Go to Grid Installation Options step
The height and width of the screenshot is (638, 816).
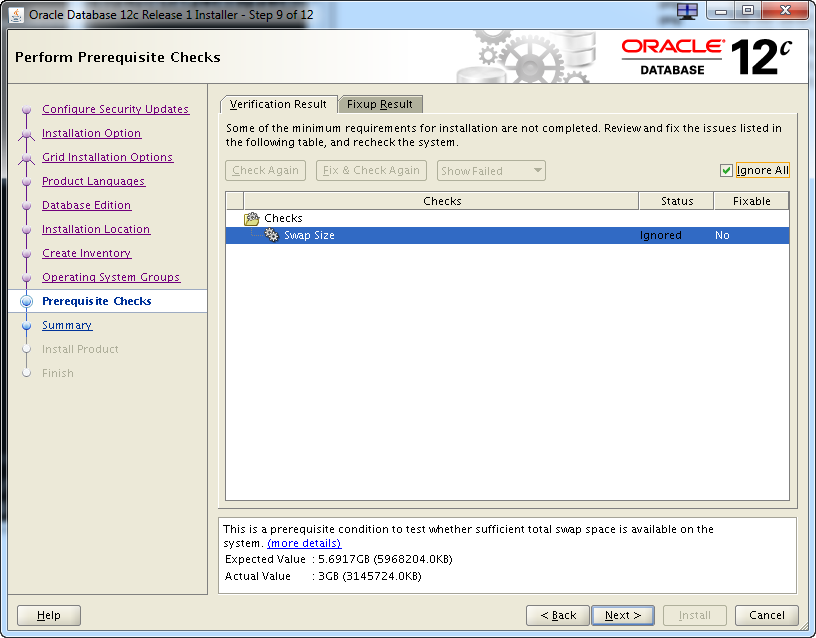pyautogui.click(x=107, y=157)
